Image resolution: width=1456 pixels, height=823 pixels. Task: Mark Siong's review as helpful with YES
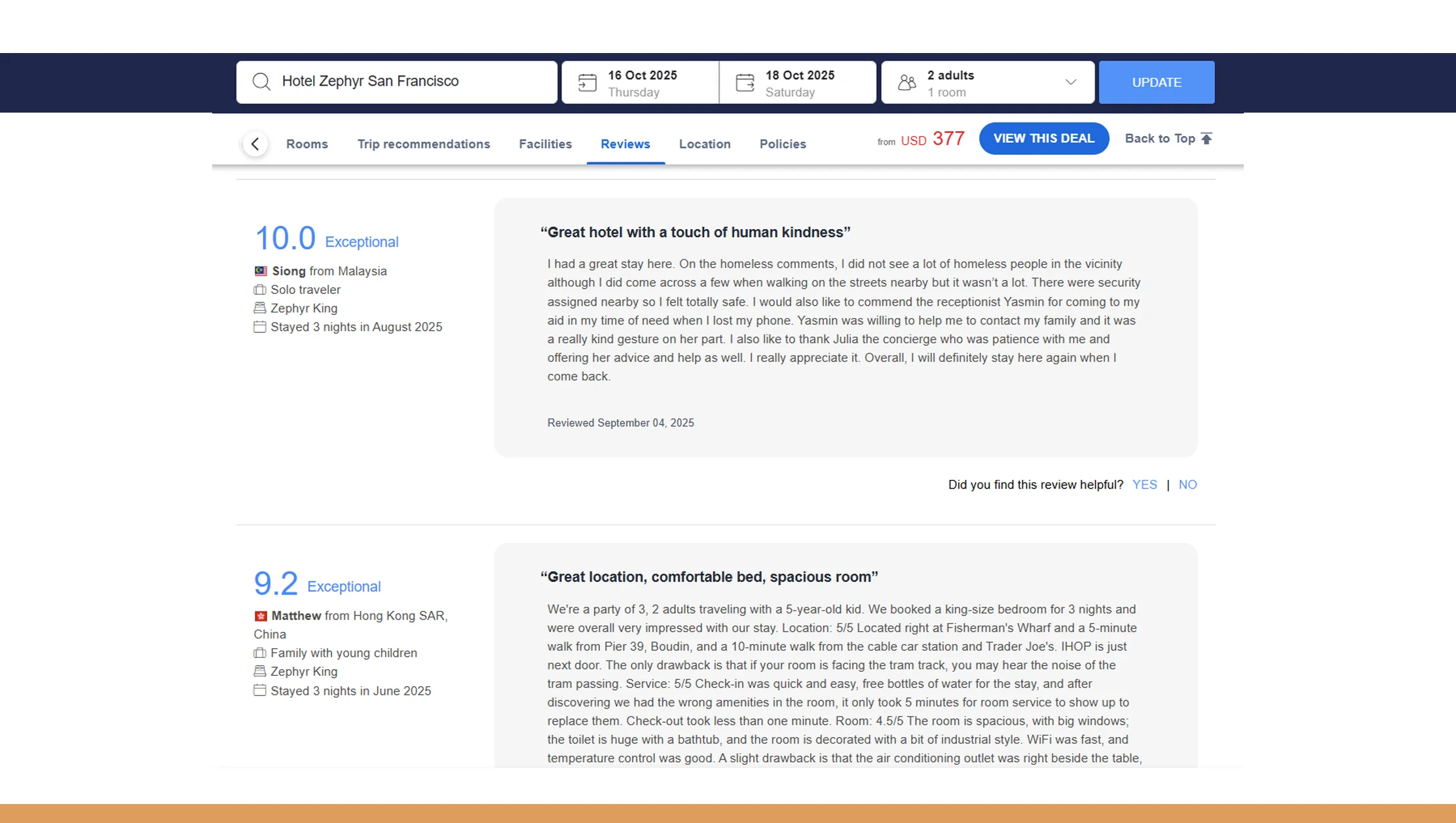click(1144, 485)
